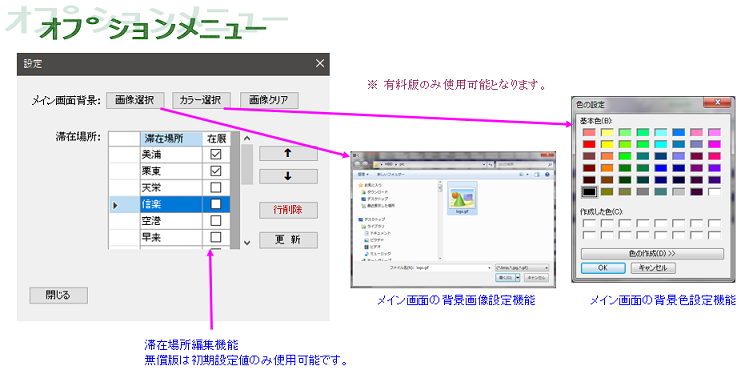Select the black basic color swatch

click(x=588, y=192)
